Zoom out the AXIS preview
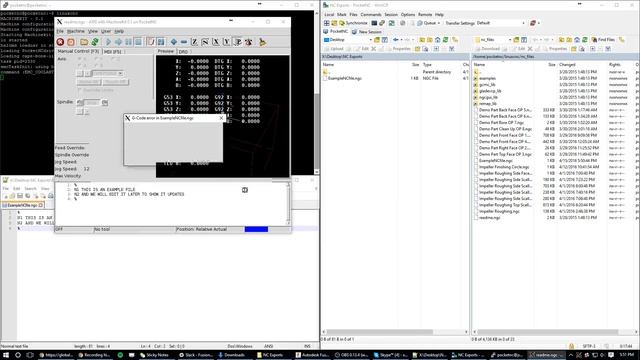The height and width of the screenshot is (360, 640). pos(184,42)
